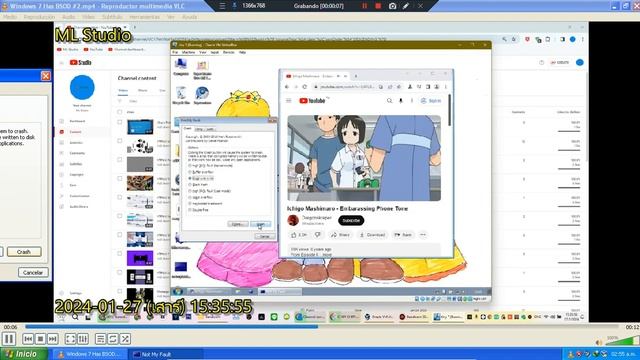Open the Medio menu

[x=10, y=17]
